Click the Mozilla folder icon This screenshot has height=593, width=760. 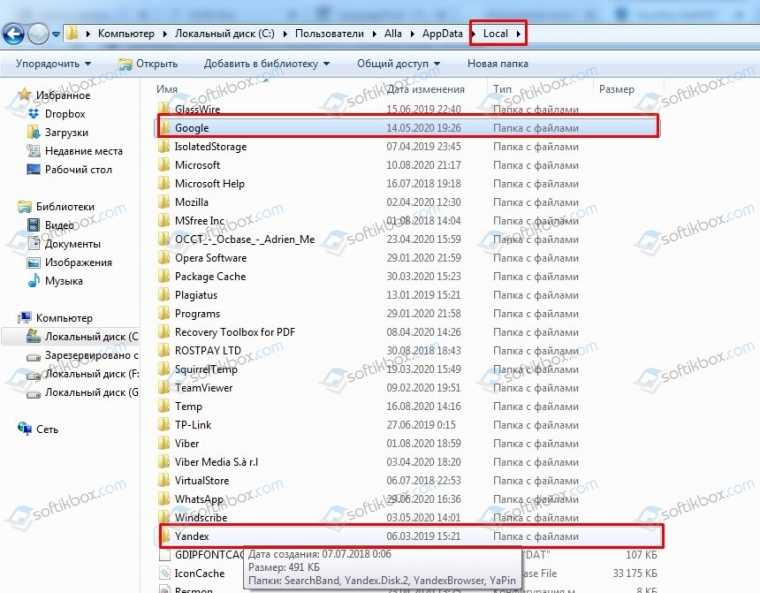164,202
